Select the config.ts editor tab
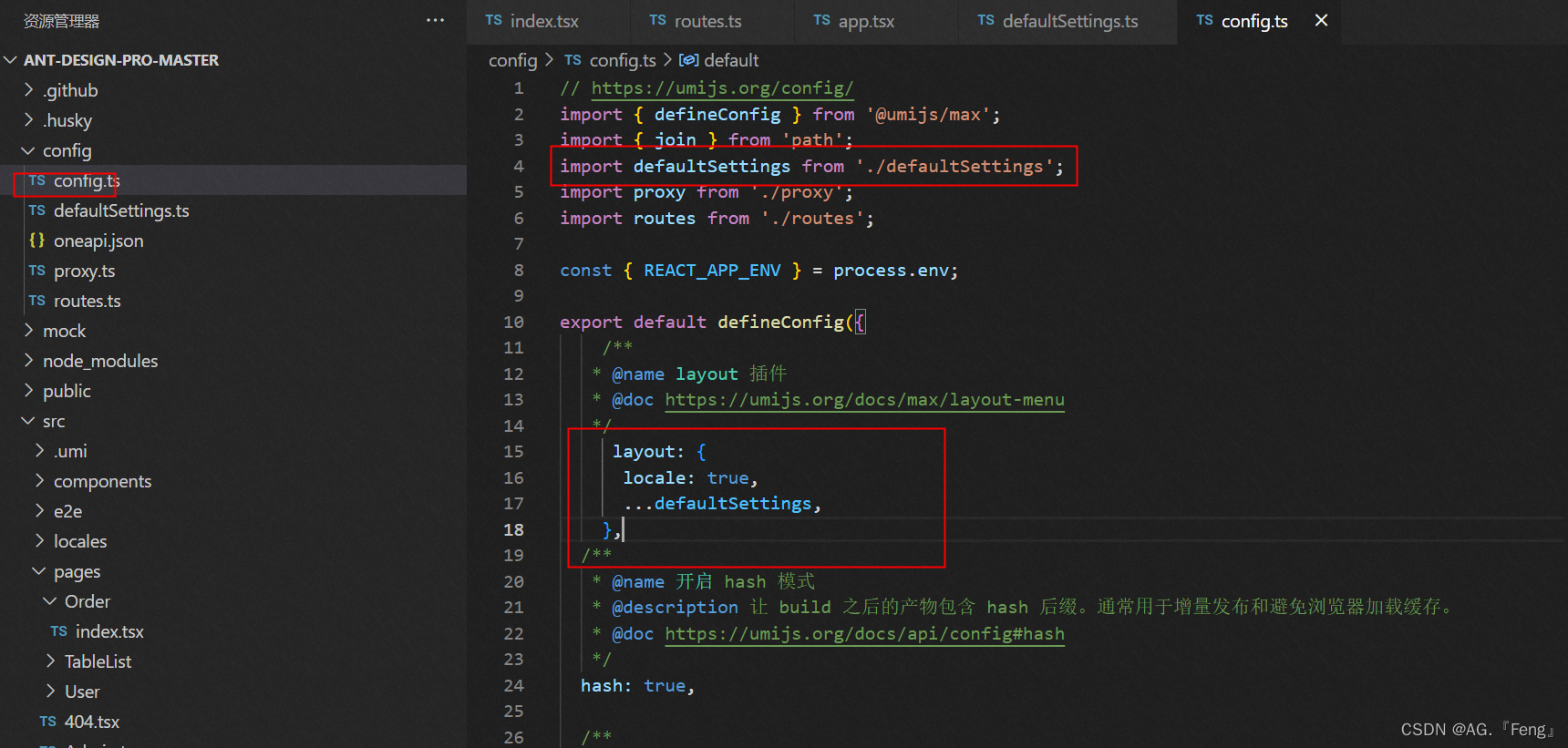The width and height of the screenshot is (1568, 748). 1254,22
